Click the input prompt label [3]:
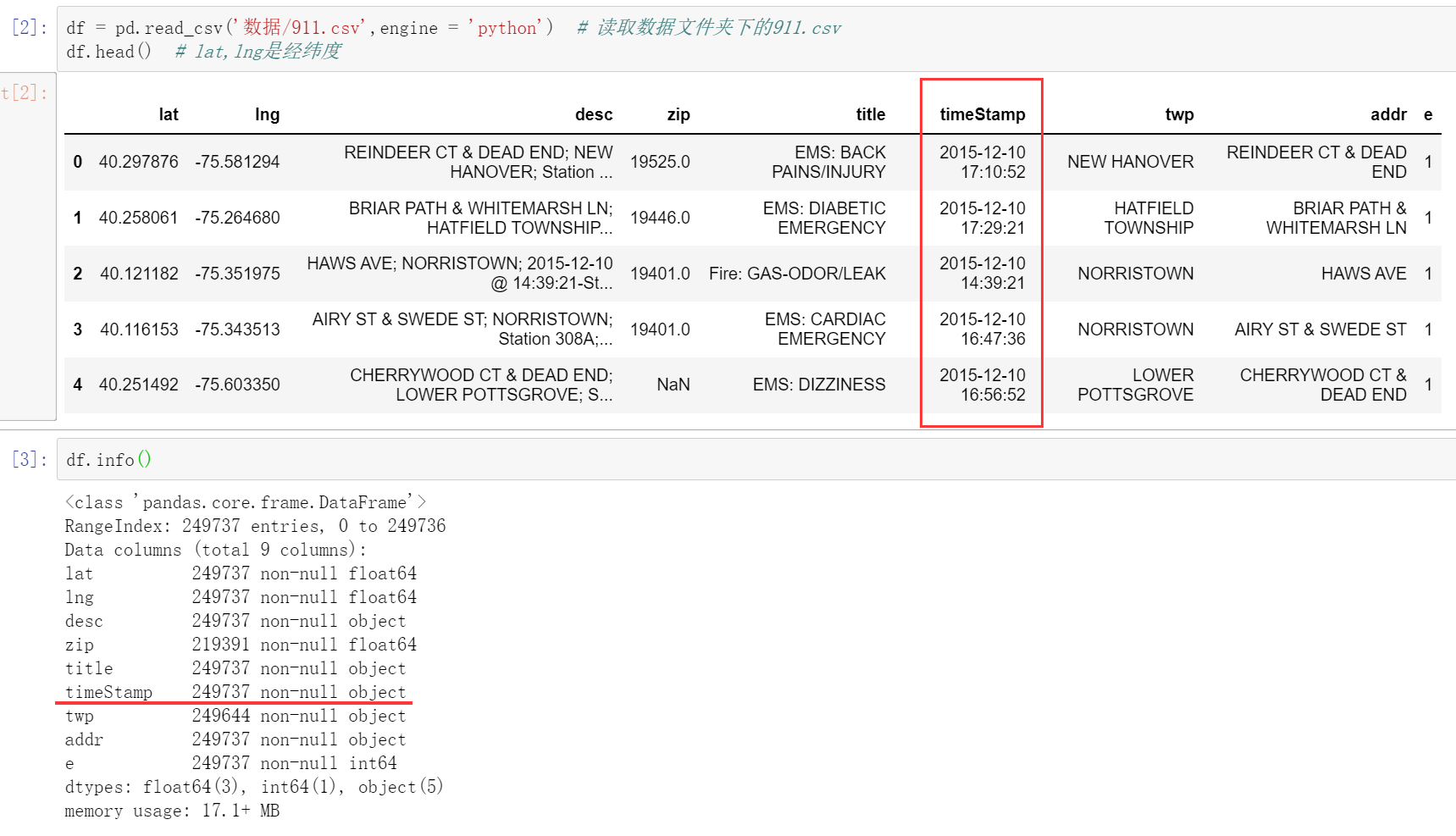Viewport: 1456px width, 836px height. [x=30, y=459]
